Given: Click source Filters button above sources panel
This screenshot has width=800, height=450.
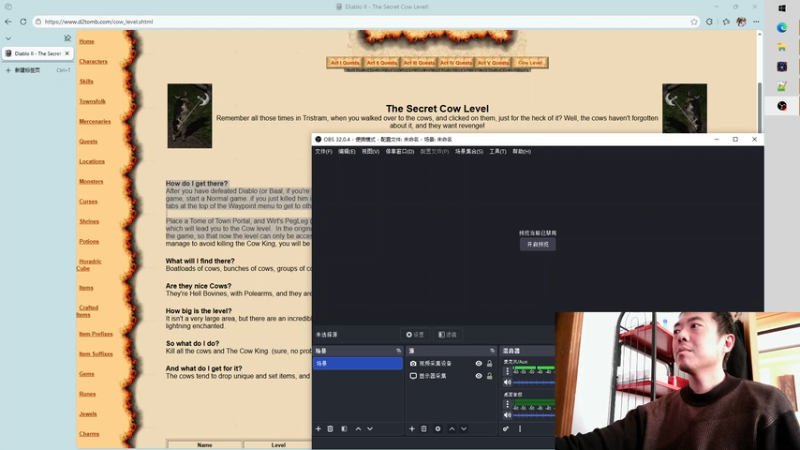Looking at the screenshot, I should pyautogui.click(x=447, y=335).
